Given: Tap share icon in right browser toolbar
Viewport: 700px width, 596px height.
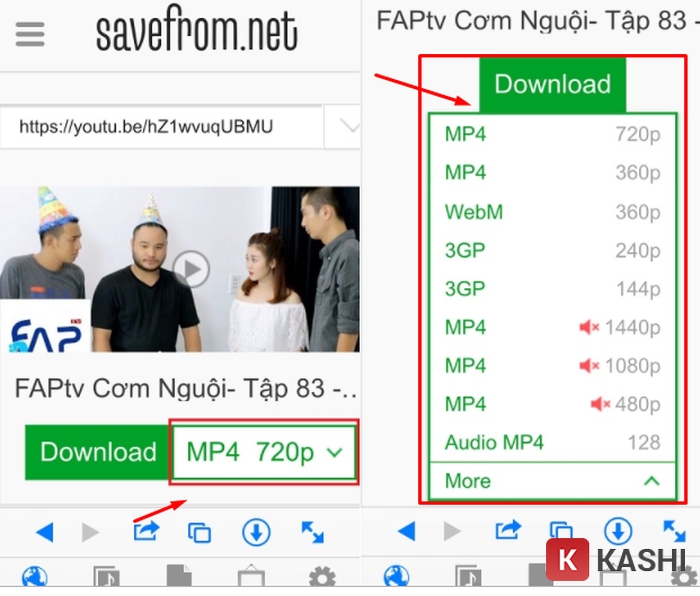Looking at the screenshot, I should pos(508,530).
